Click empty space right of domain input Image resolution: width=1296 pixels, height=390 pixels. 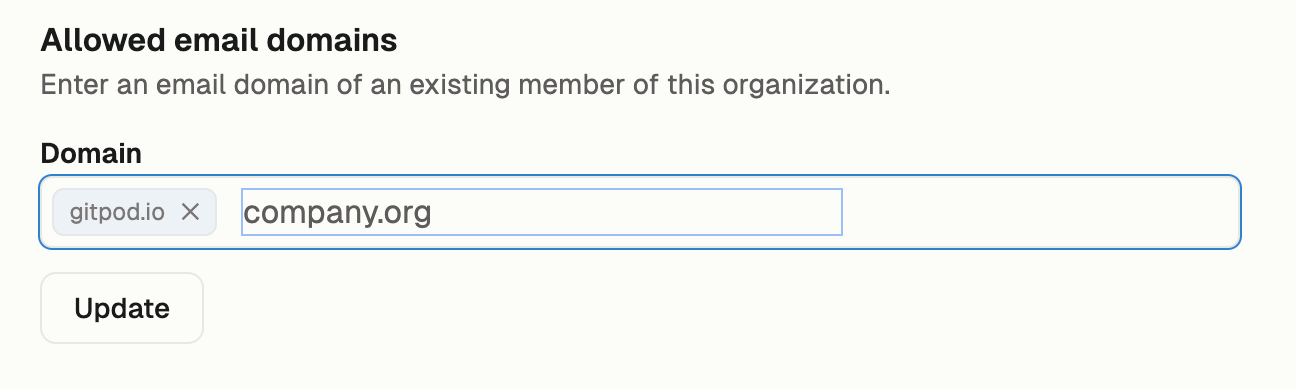(1040, 212)
